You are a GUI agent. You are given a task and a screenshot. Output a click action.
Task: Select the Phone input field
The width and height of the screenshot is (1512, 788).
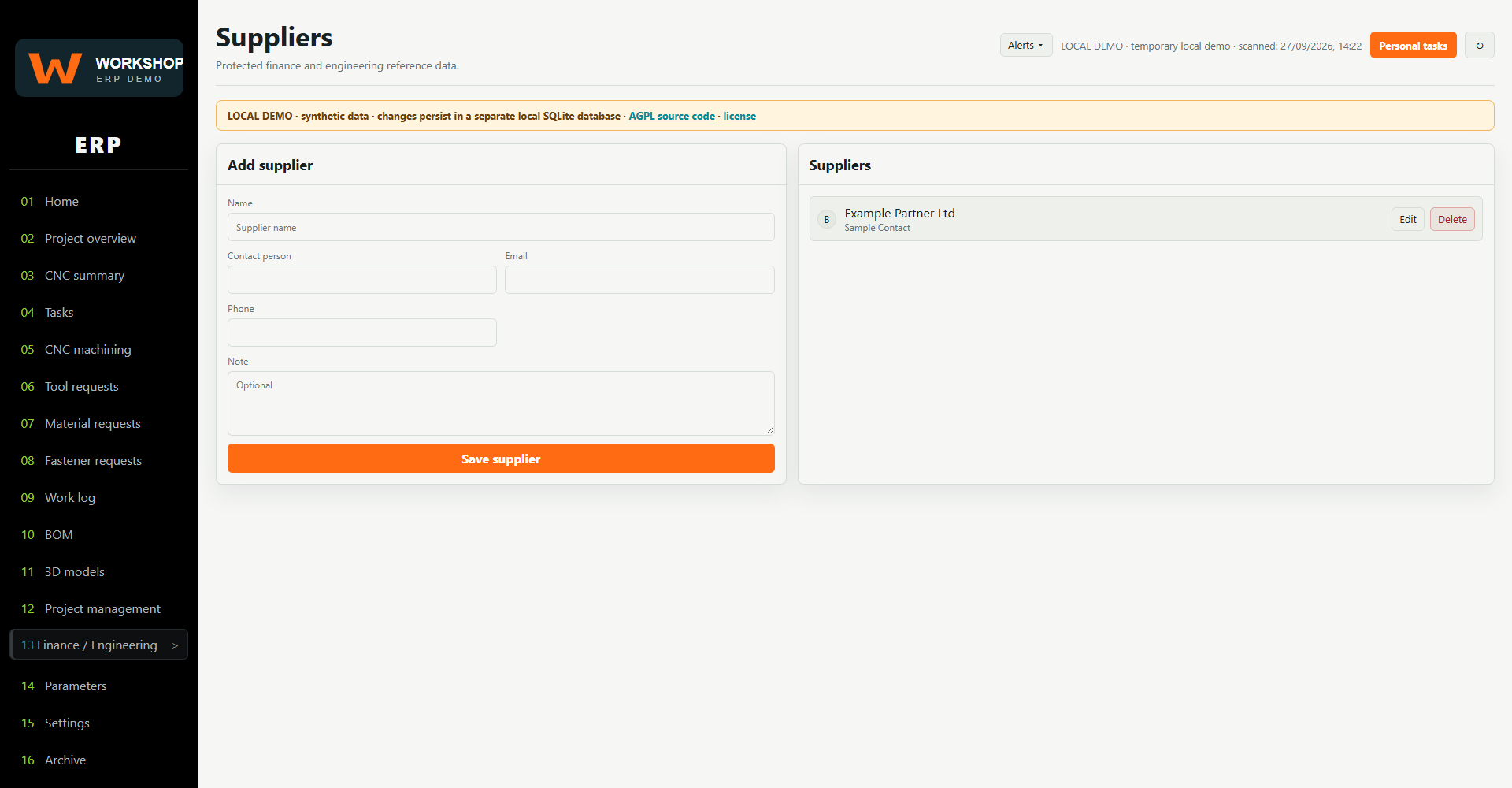pos(362,333)
